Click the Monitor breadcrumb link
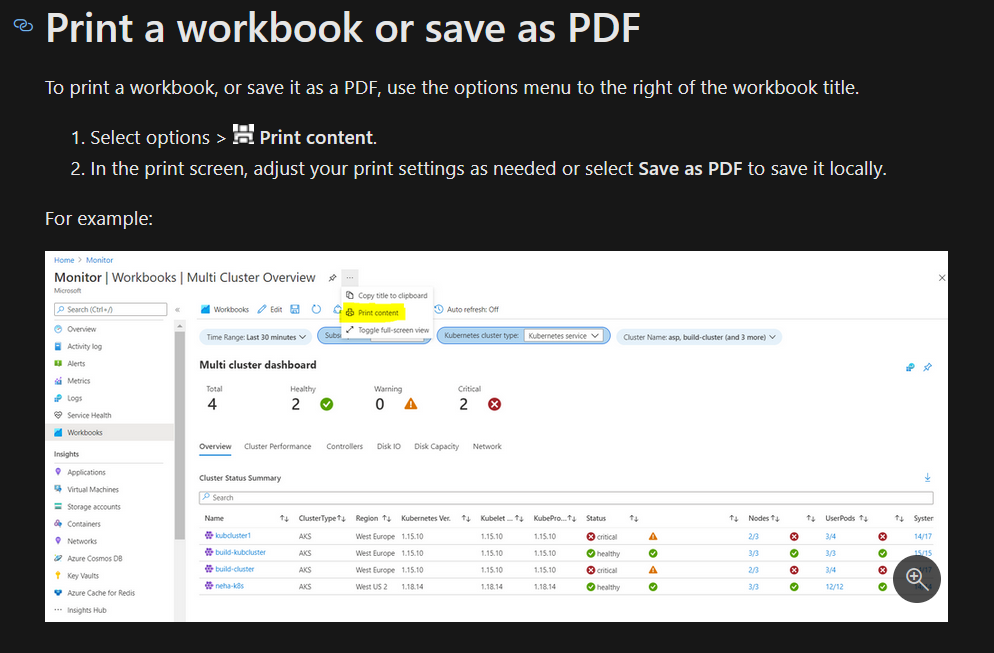 [x=100, y=260]
